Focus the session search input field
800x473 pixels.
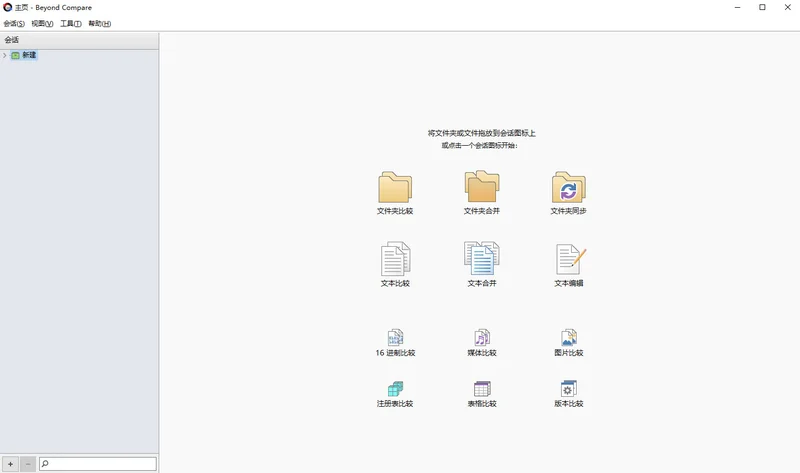(98, 464)
